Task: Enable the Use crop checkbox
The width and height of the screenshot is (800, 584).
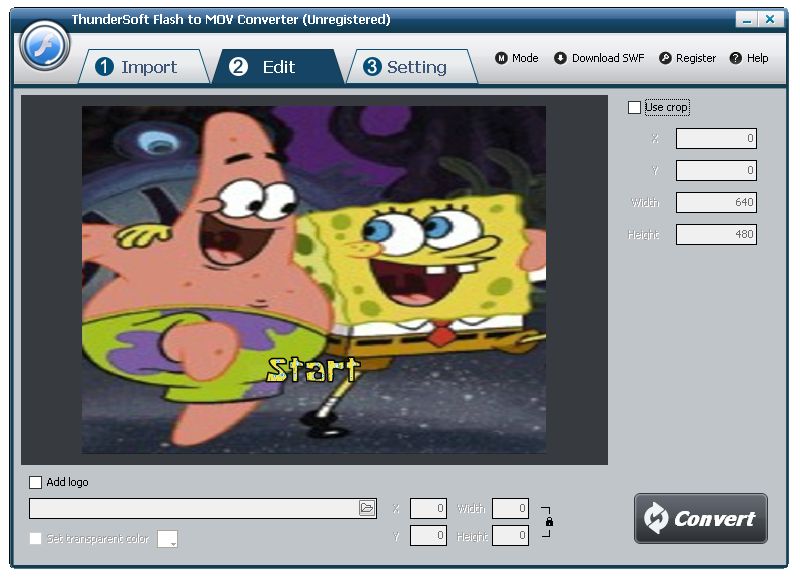Action: (634, 108)
